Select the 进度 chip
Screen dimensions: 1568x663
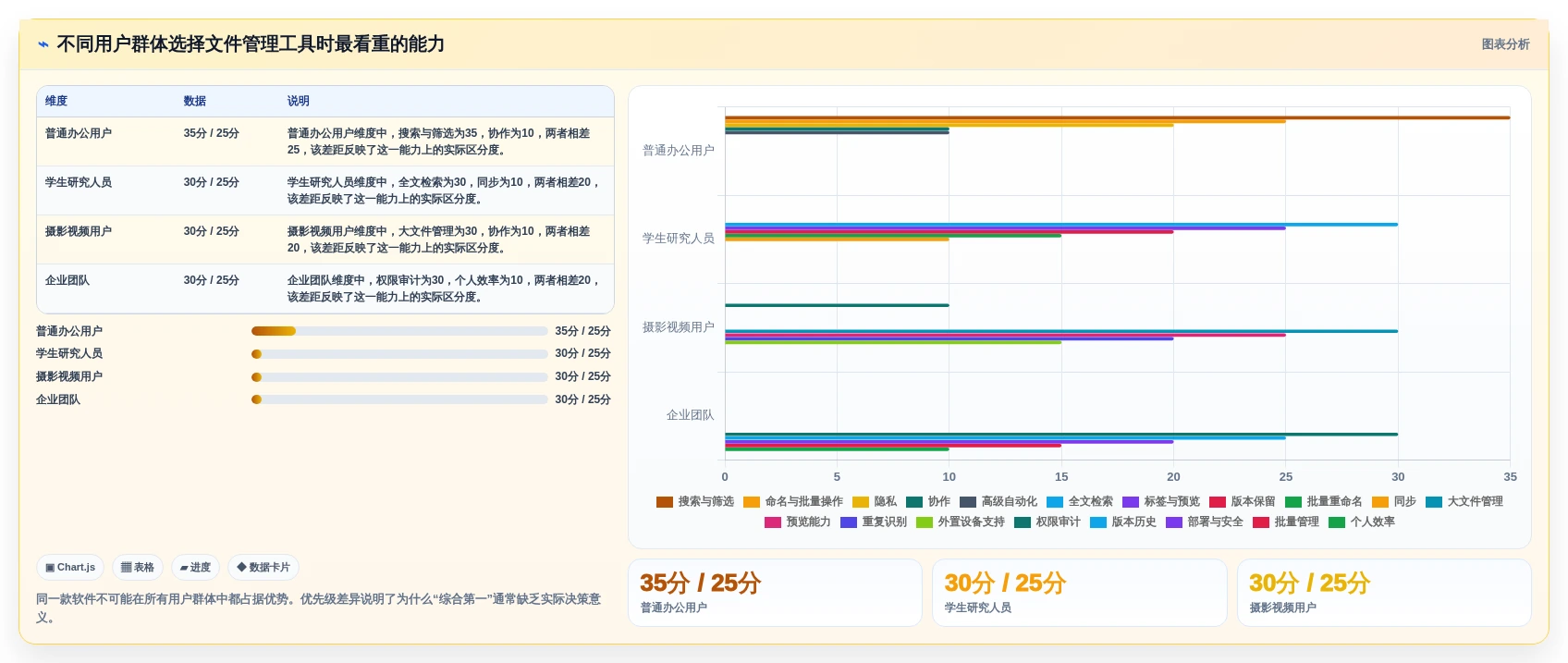pos(195,567)
